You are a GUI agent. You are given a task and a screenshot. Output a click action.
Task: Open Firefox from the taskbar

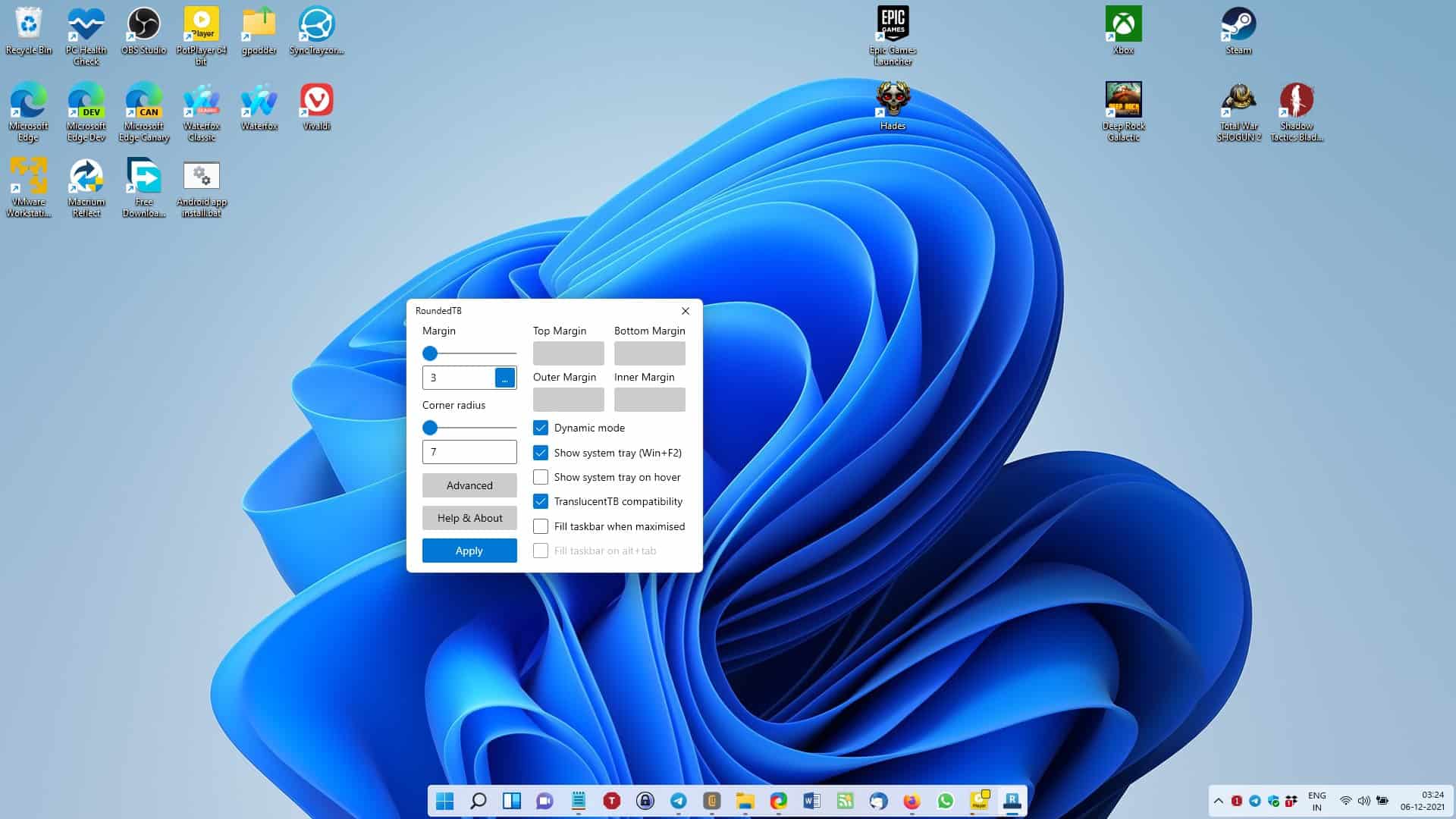(x=912, y=801)
